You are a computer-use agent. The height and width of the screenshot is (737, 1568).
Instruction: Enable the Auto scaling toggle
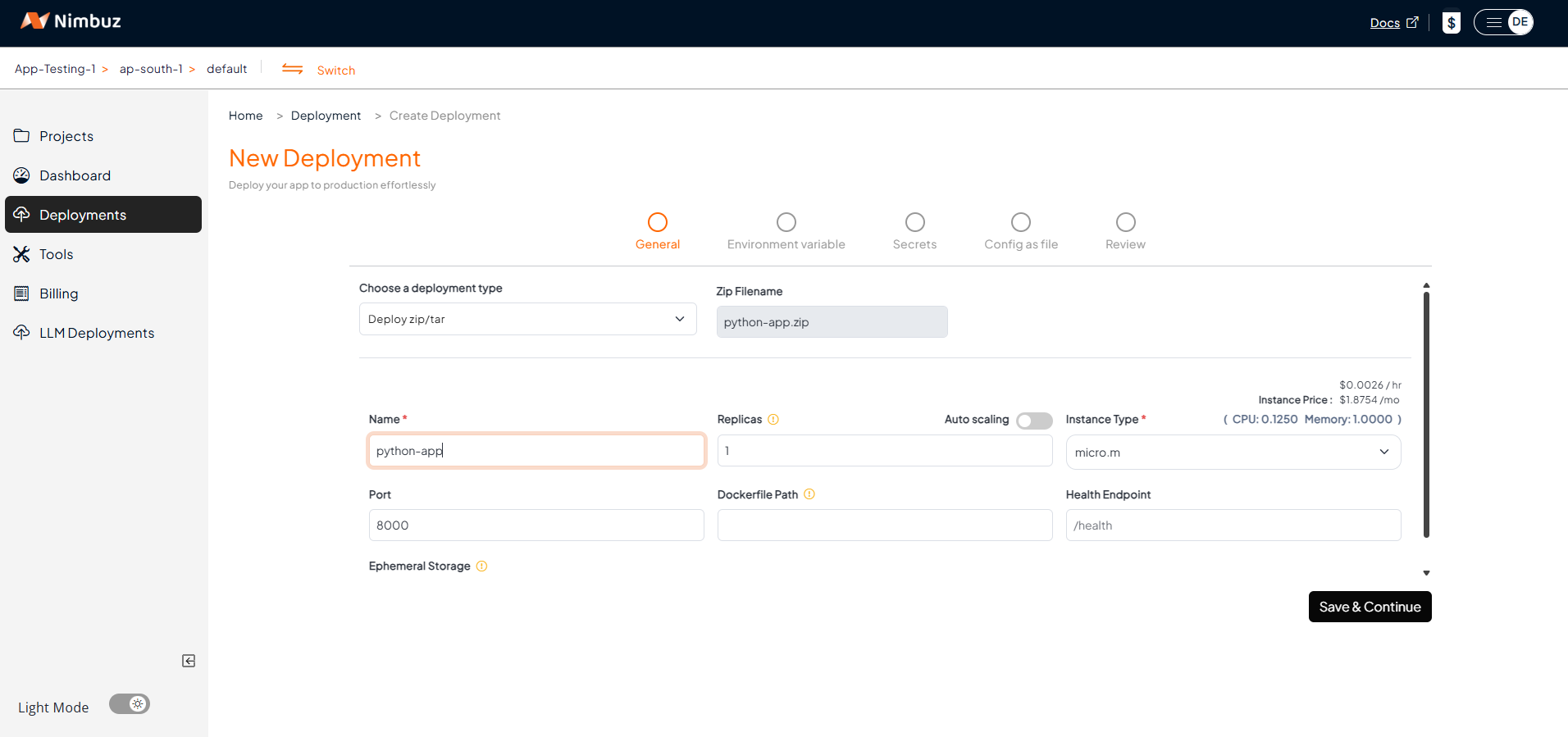pos(1033,421)
